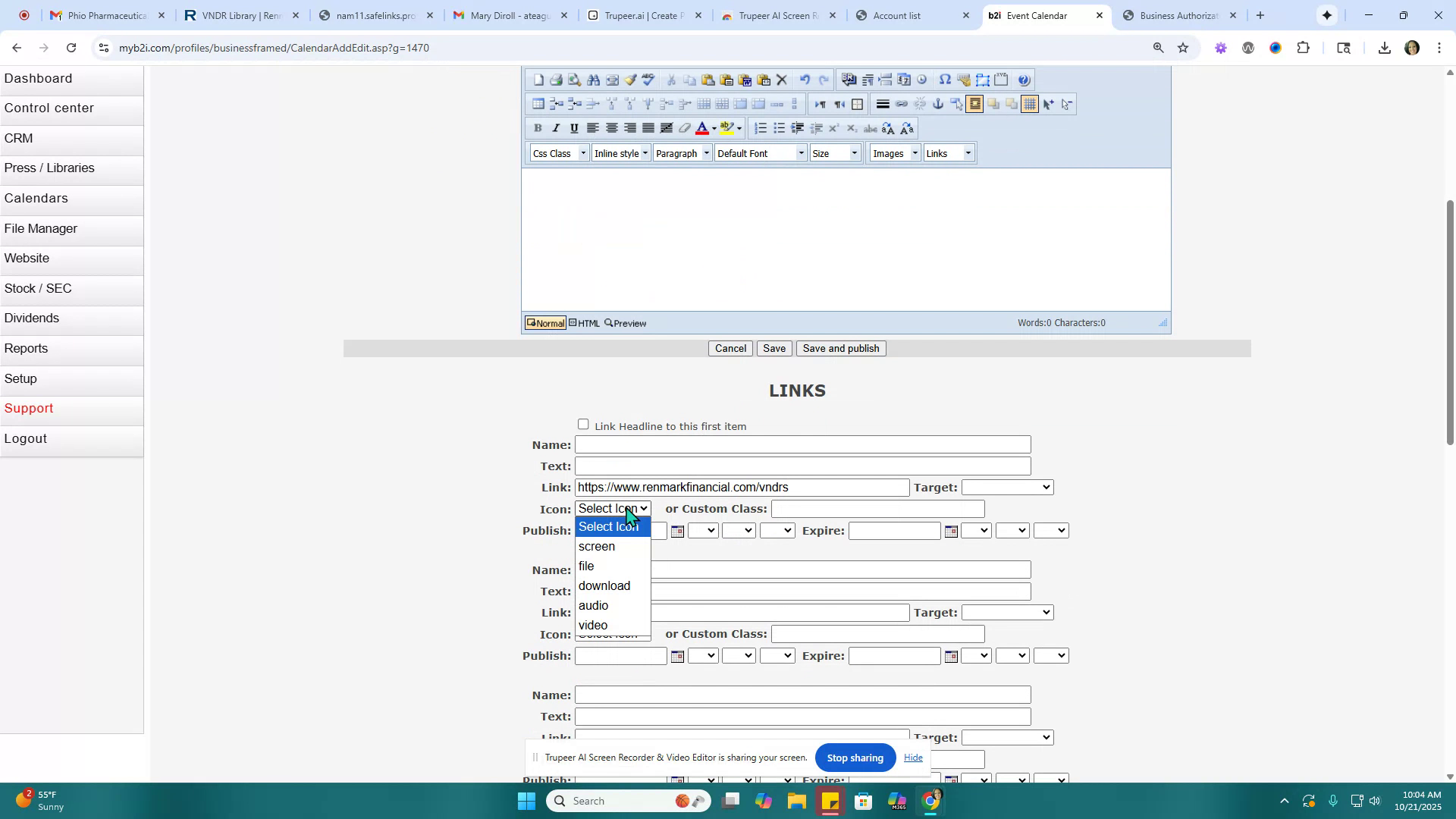Image resolution: width=1456 pixels, height=819 pixels.
Task: Switch to the Account list browser tab
Action: click(899, 15)
